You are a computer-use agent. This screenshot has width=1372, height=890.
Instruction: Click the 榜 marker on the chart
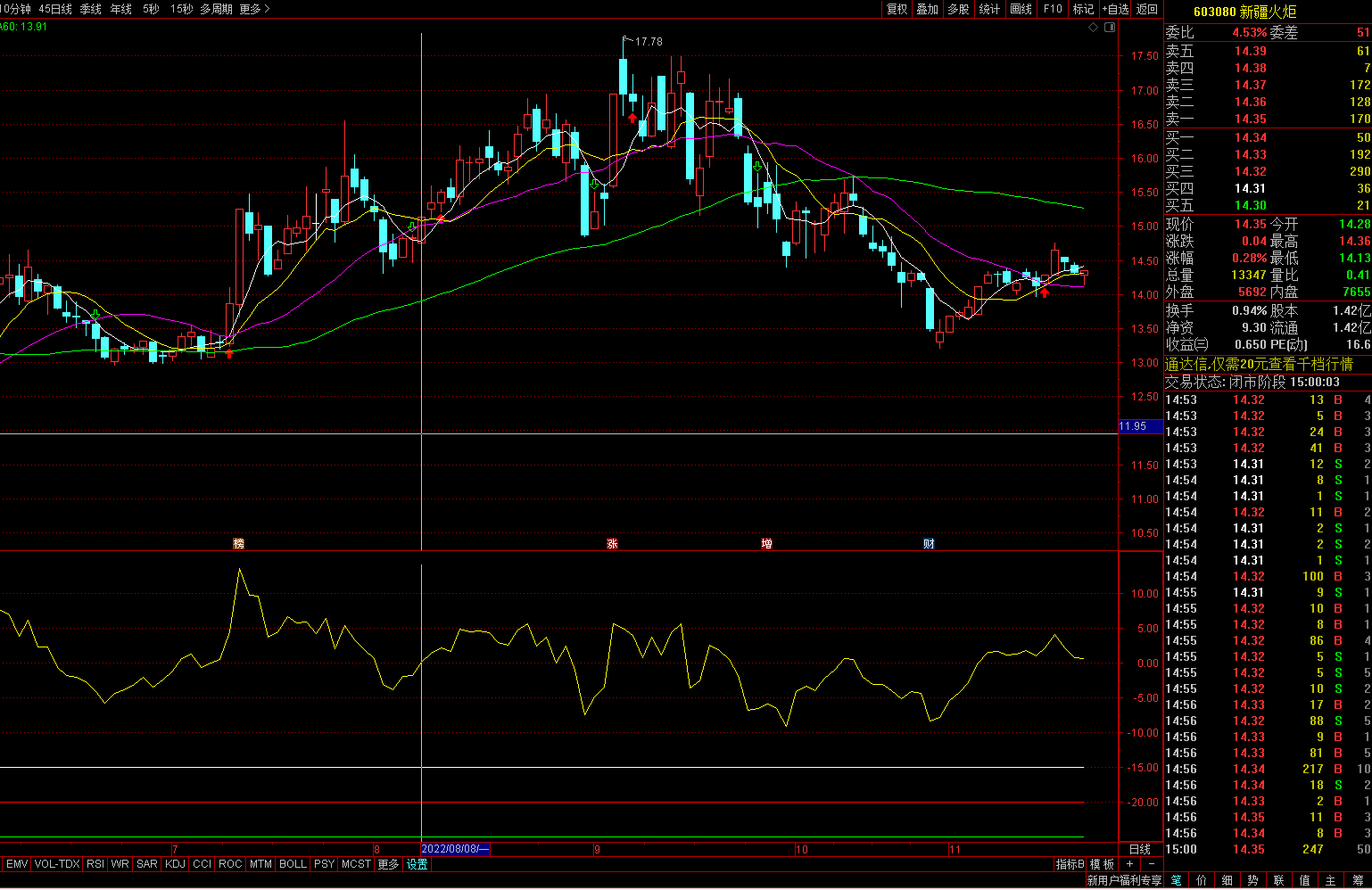coord(238,543)
